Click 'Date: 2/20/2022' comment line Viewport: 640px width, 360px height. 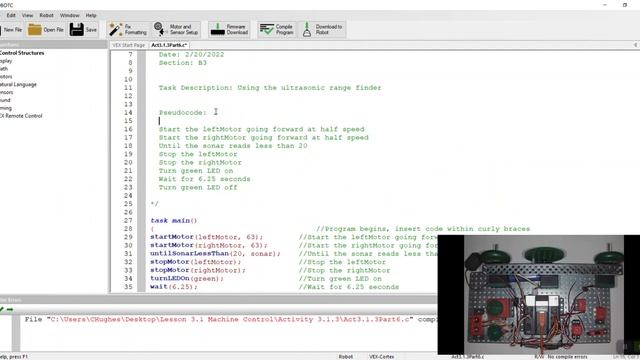tap(191, 55)
